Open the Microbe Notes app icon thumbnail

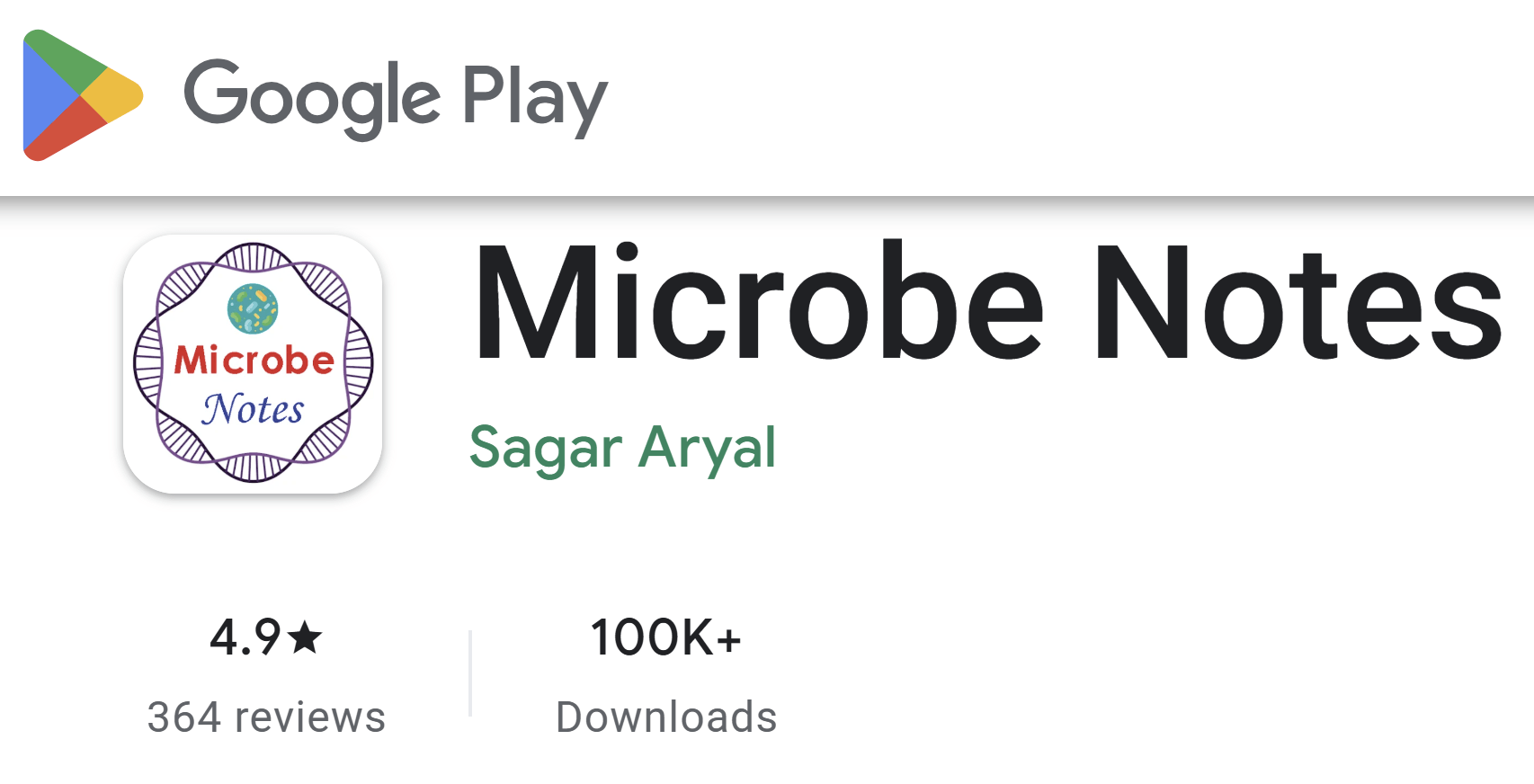(253, 363)
